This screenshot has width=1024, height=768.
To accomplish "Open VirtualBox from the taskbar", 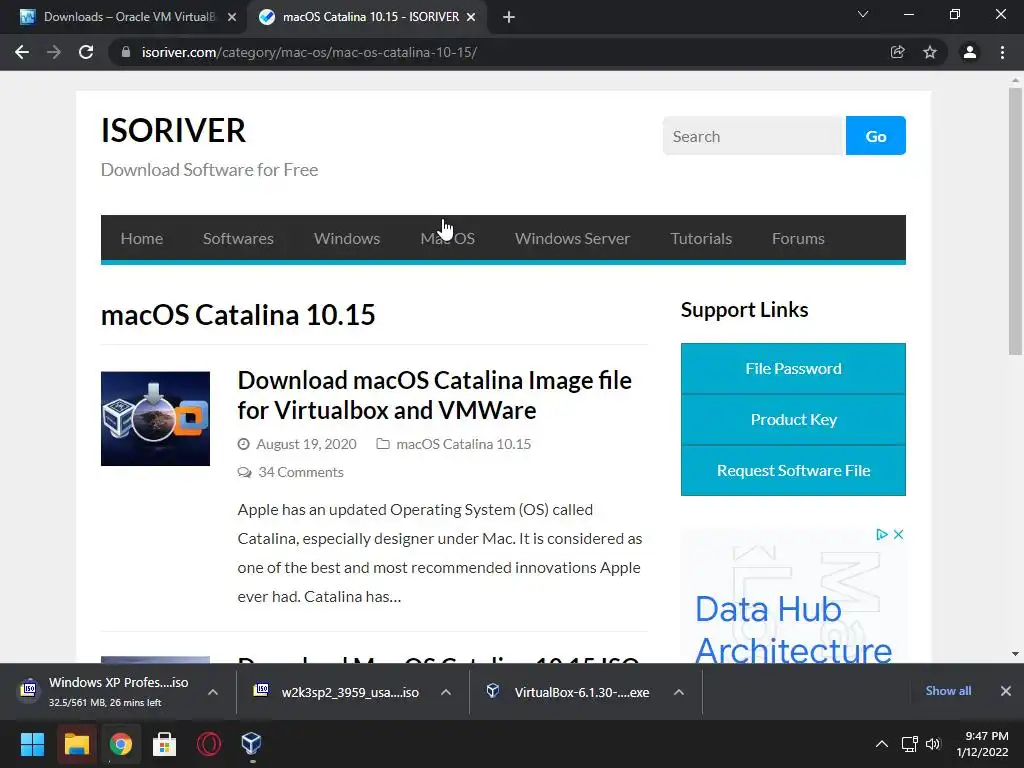I will point(251,744).
